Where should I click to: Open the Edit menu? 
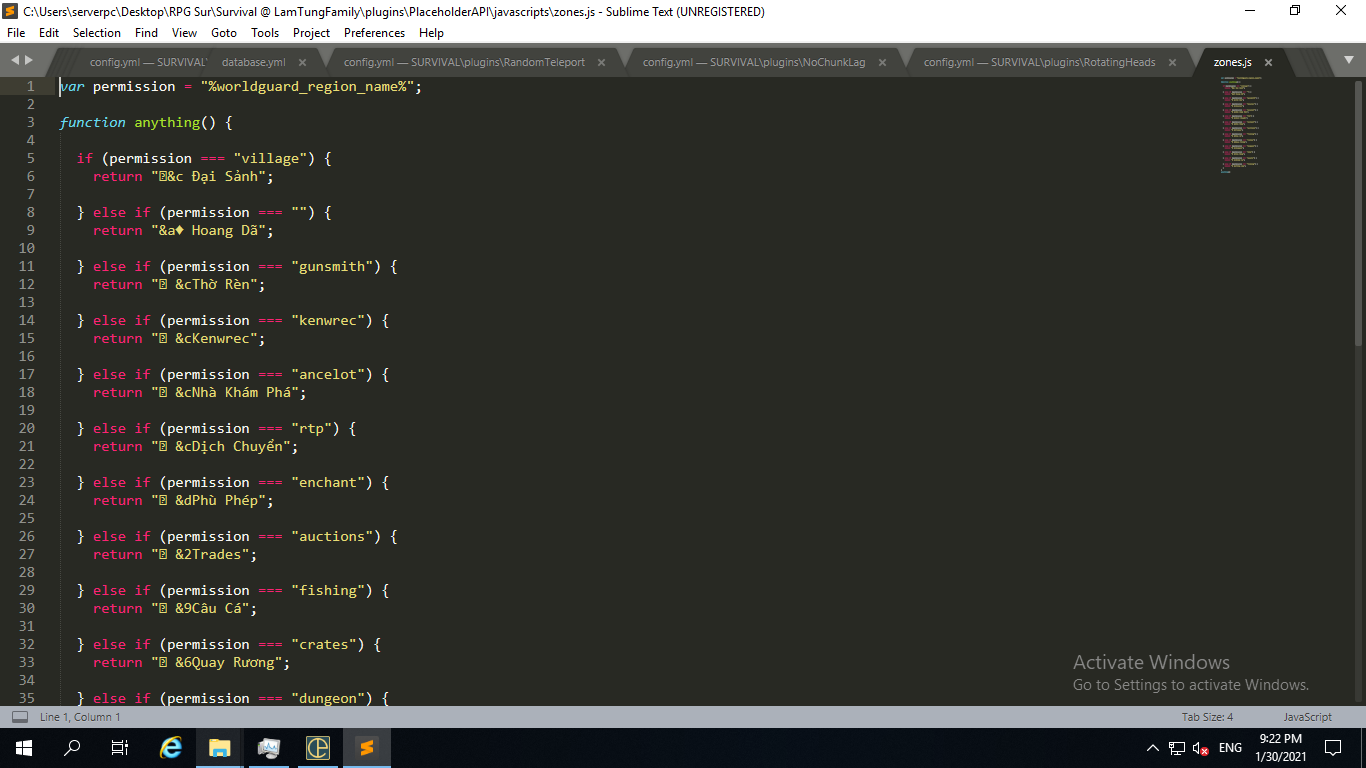click(x=49, y=33)
